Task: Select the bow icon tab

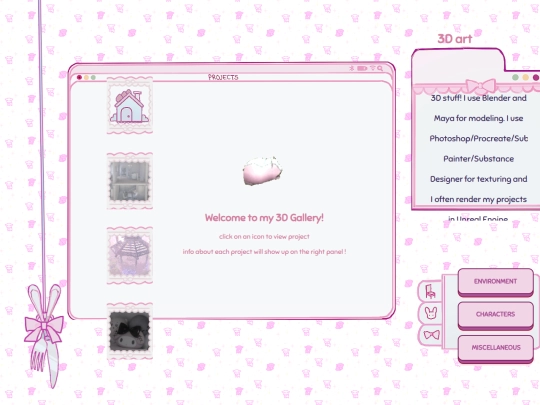Action: (x=431, y=335)
